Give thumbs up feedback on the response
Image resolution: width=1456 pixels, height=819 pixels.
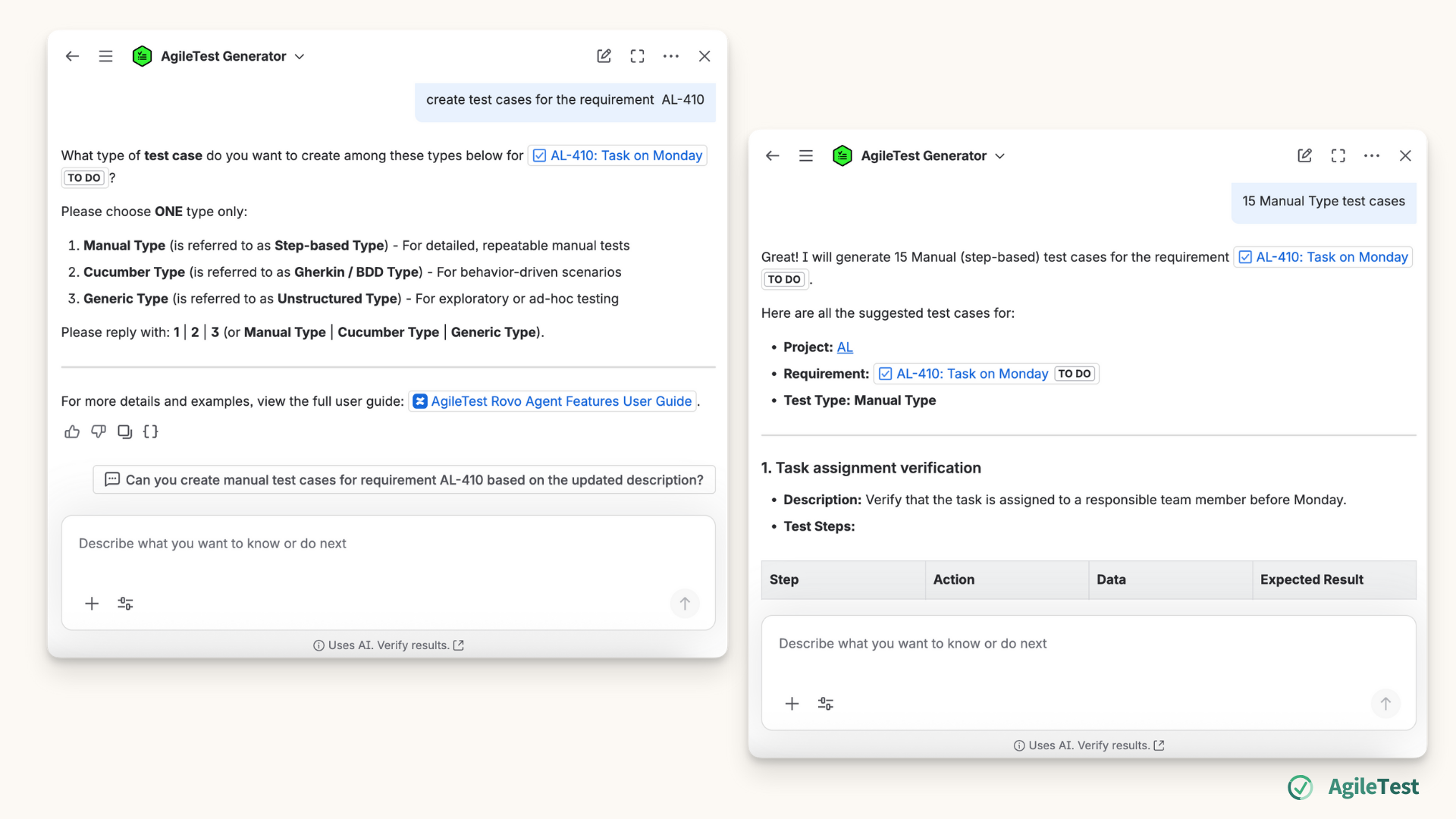71,431
